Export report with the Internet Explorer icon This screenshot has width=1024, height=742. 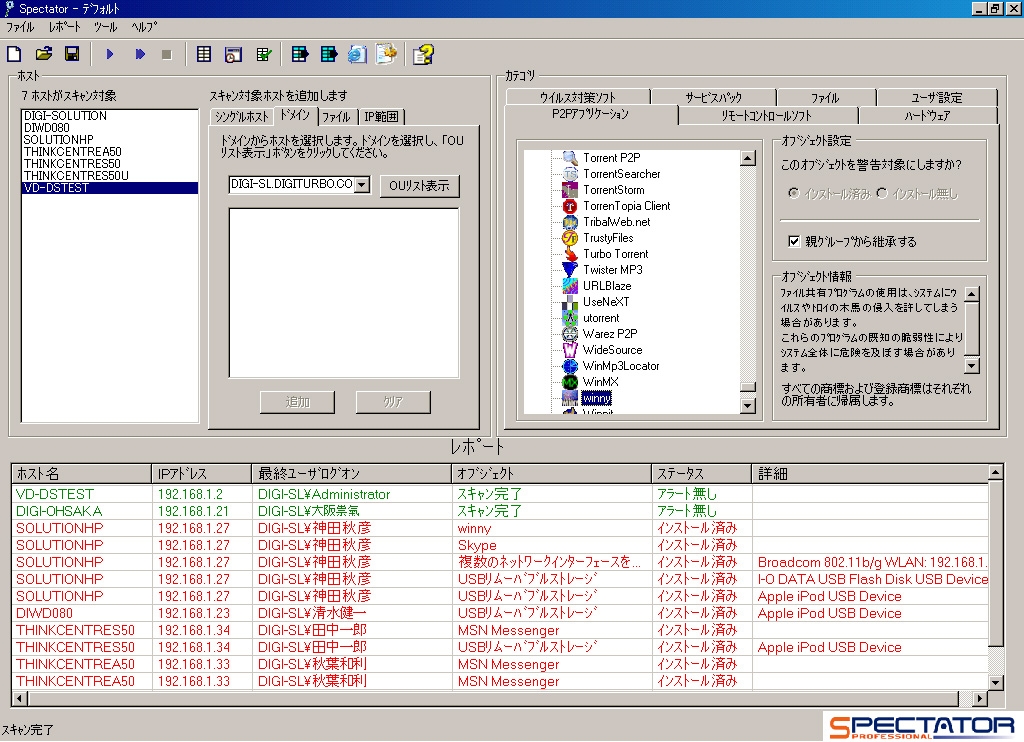click(x=357, y=54)
